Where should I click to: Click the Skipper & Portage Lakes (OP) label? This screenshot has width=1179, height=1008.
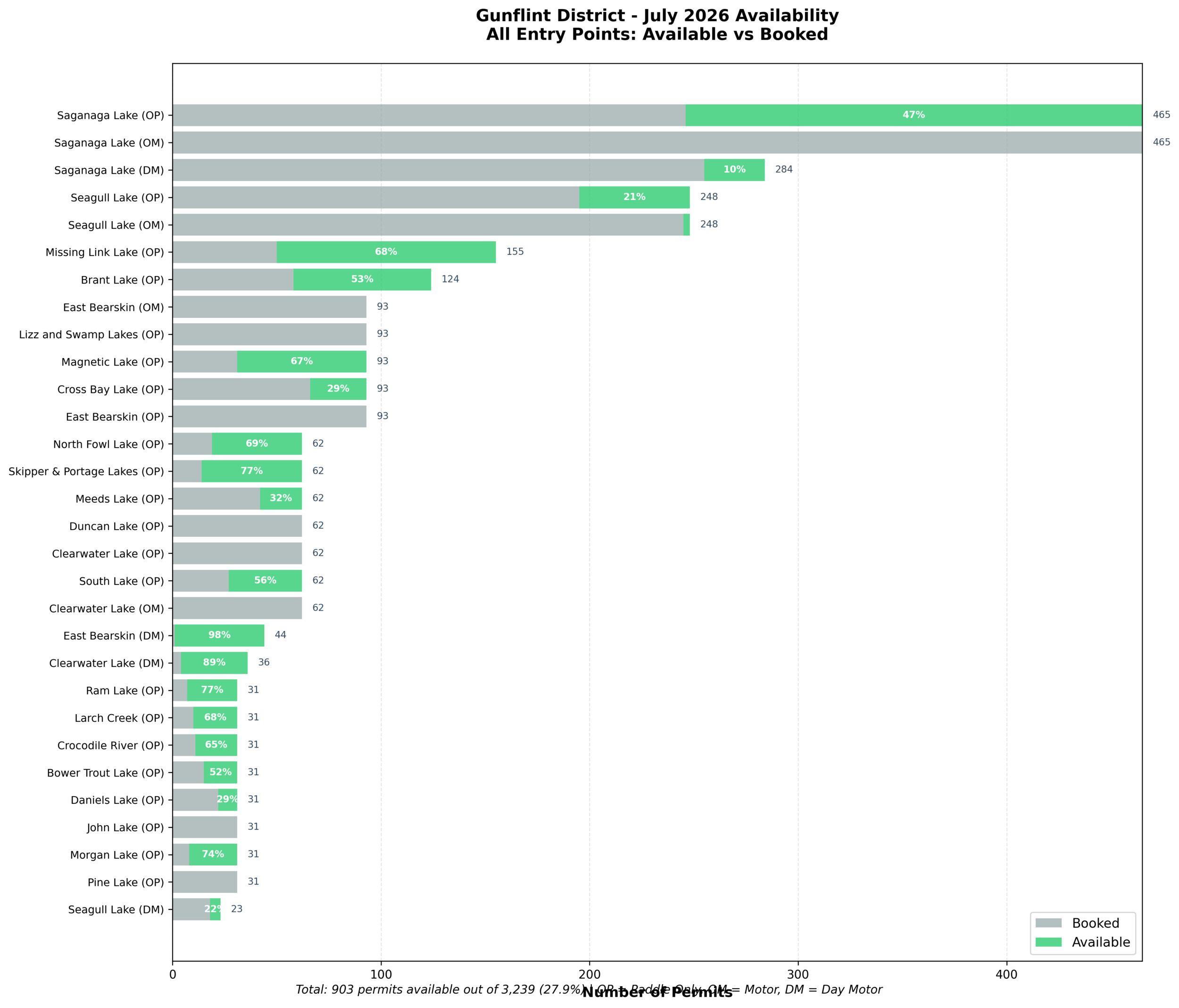pyautogui.click(x=86, y=471)
